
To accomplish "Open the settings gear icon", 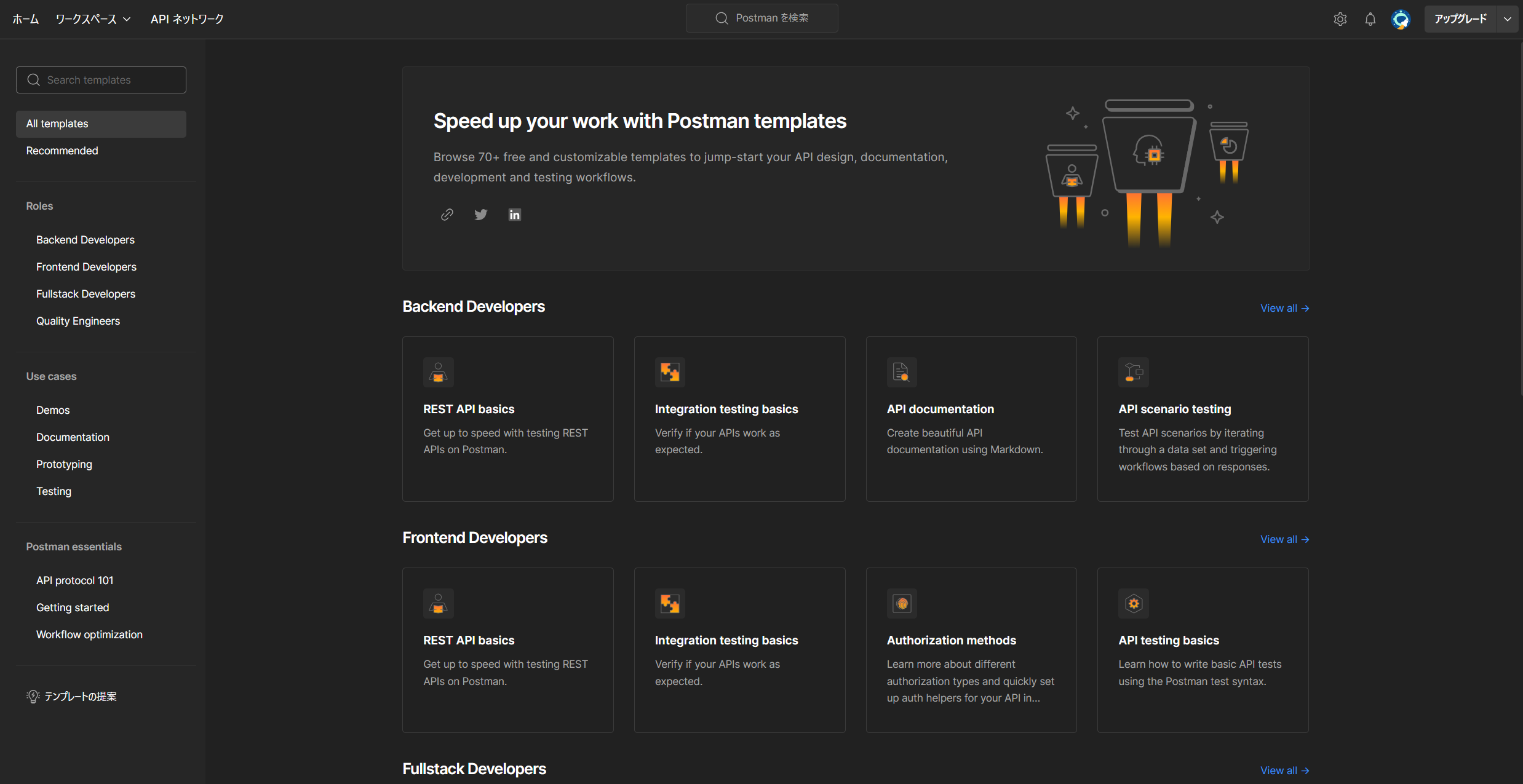I will coord(1340,19).
